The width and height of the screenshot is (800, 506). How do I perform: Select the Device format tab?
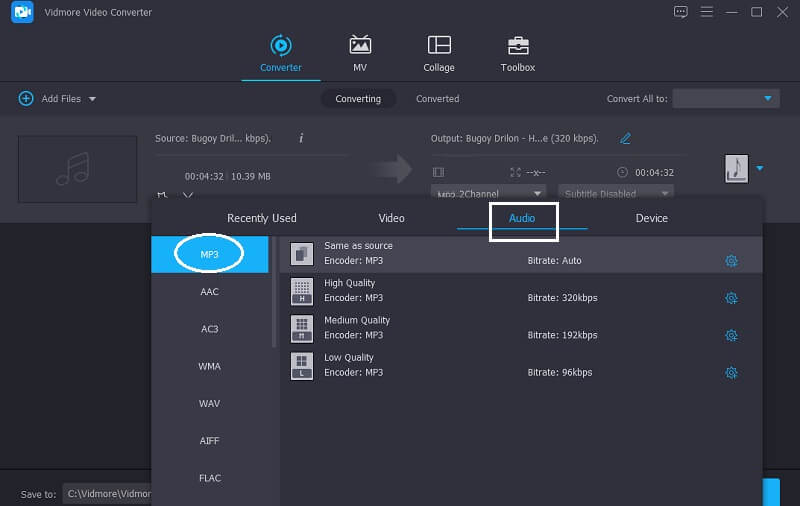tap(651, 218)
